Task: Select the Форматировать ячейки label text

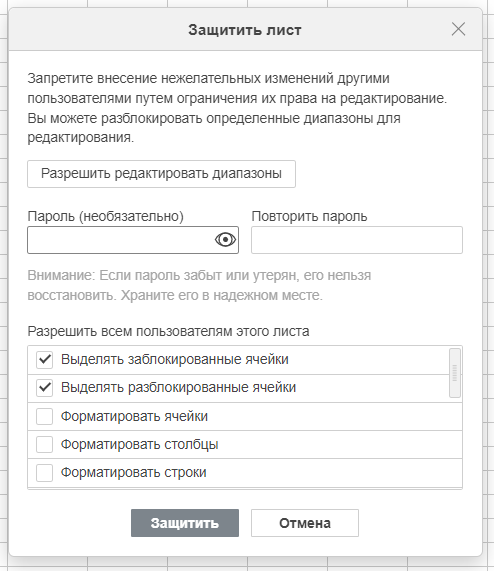Action: pos(134,416)
